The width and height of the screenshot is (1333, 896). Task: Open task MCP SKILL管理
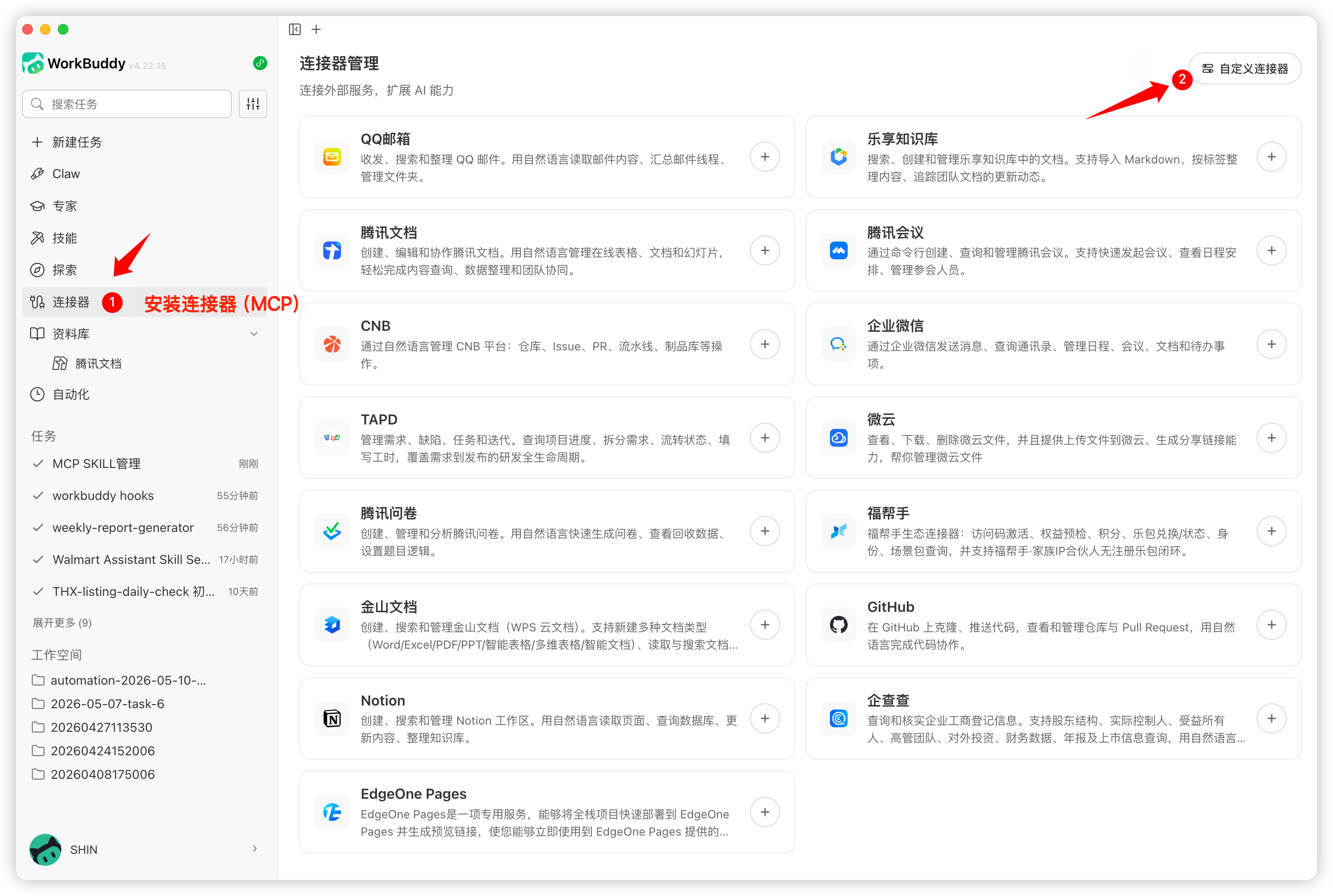[145, 464]
